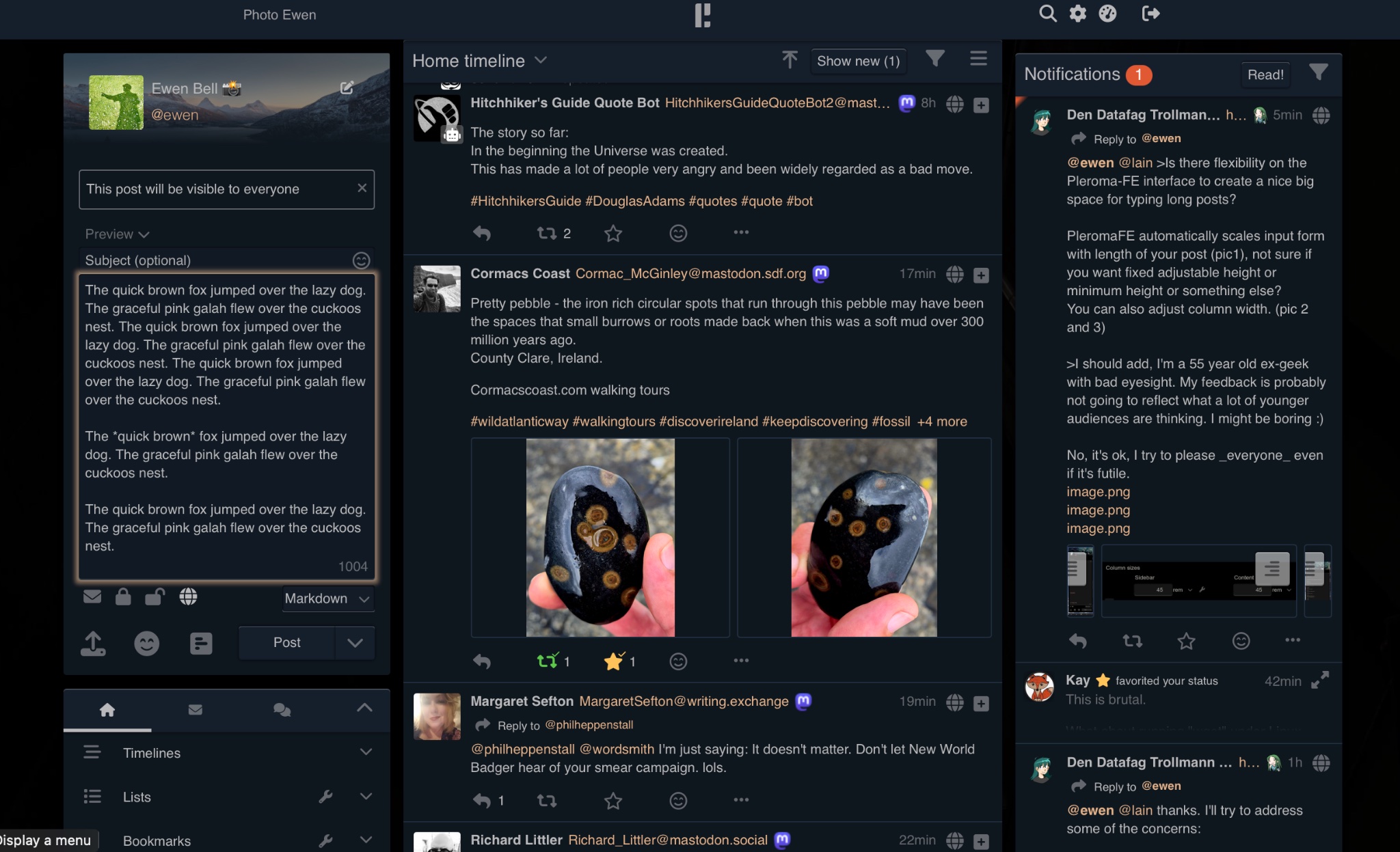Switch to the chats tab

point(282,710)
